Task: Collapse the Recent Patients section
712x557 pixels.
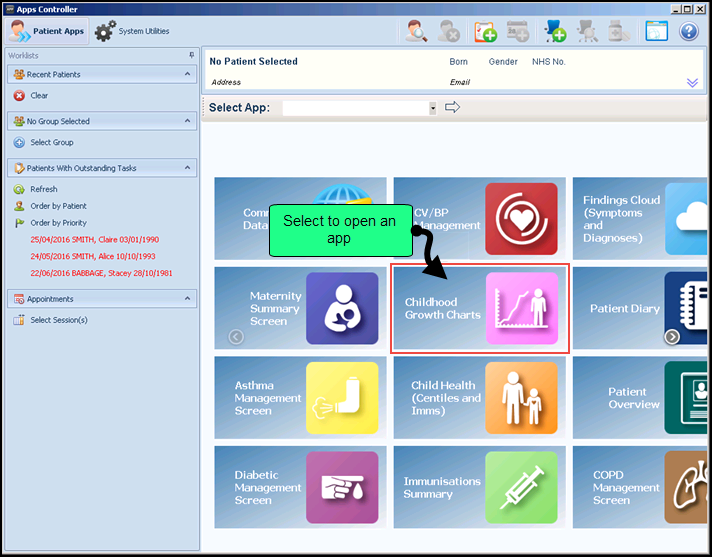Action: point(187,74)
